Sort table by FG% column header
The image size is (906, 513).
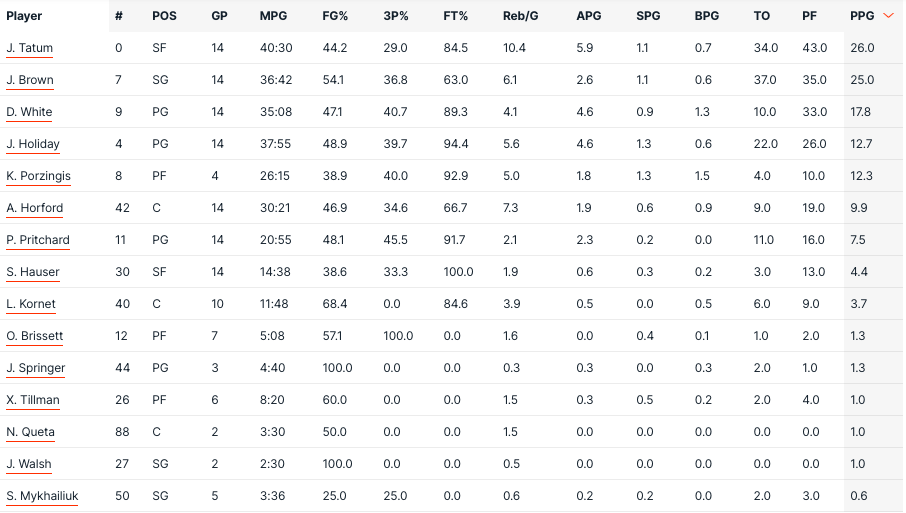point(335,16)
